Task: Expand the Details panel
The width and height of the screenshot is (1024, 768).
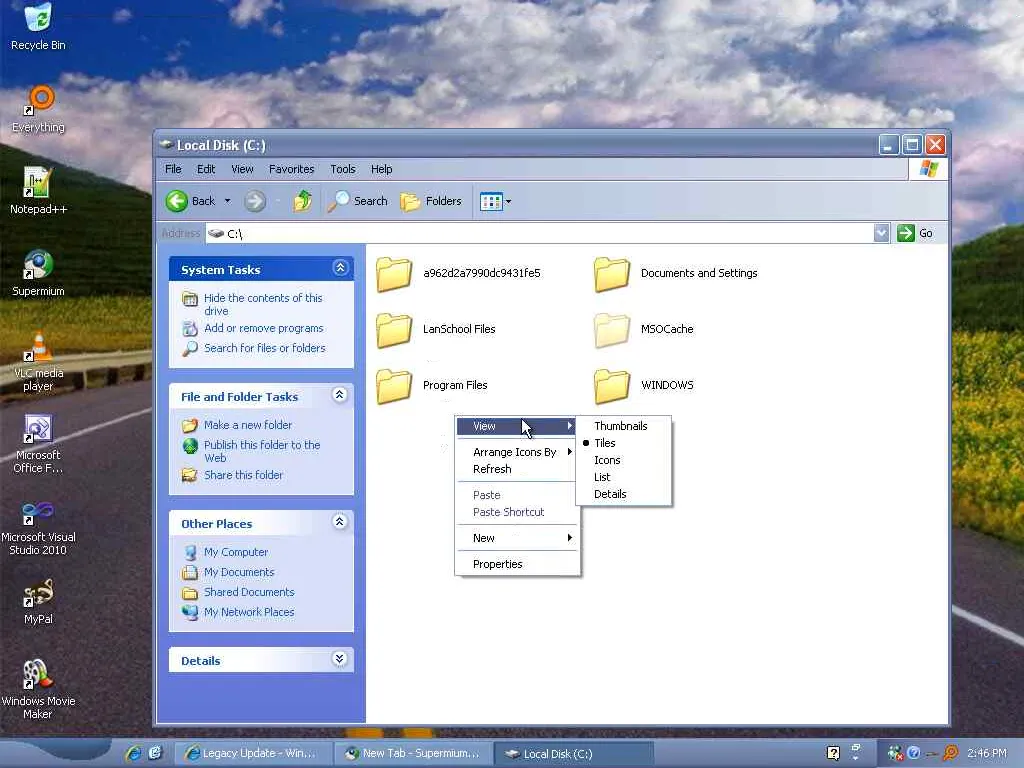Action: (x=340, y=658)
